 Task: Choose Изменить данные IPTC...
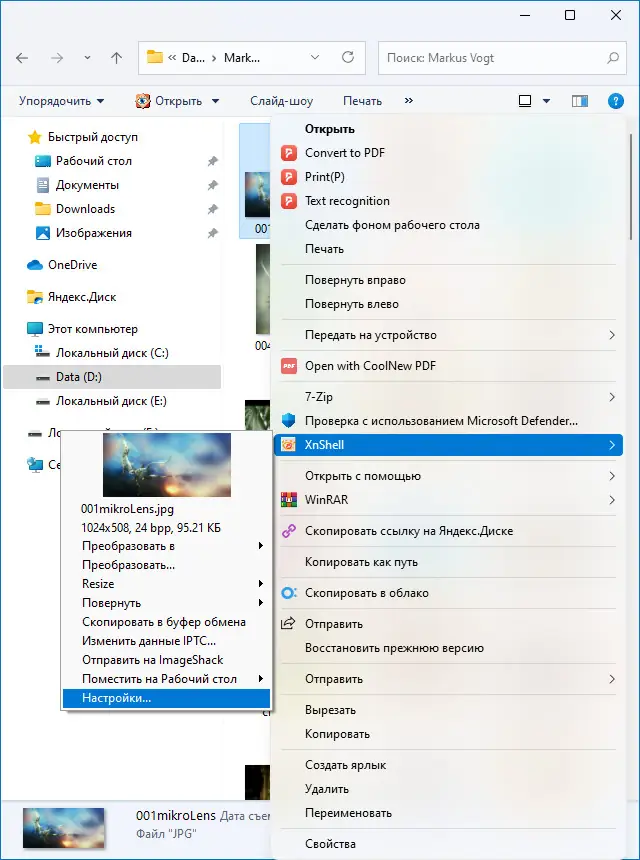tap(166, 641)
